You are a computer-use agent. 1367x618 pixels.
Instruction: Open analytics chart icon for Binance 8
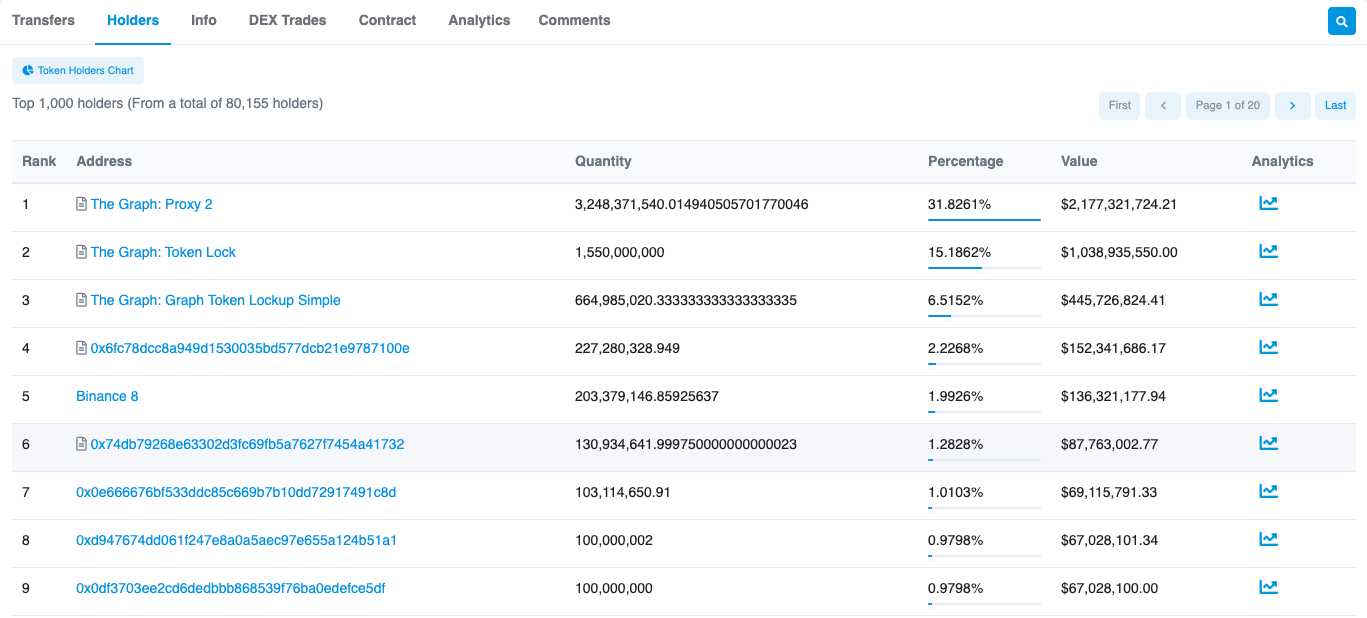1268,396
